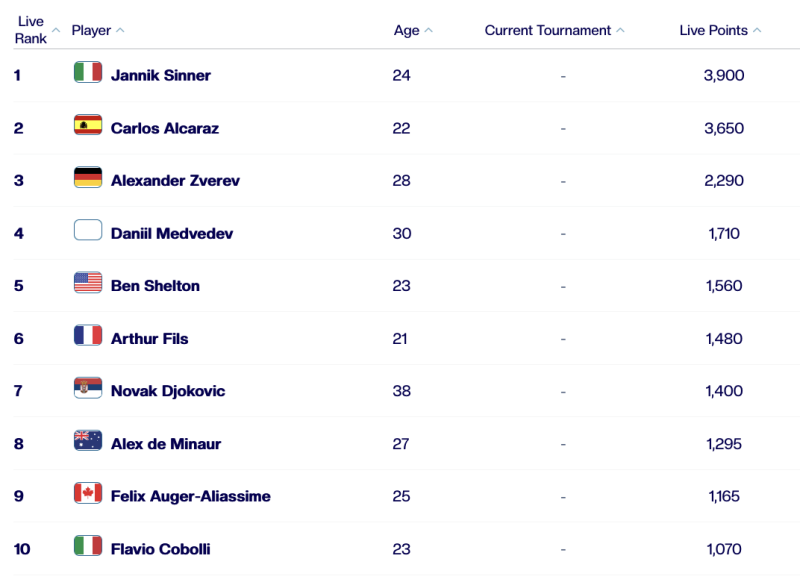The height and width of the screenshot is (588, 800).
Task: Click the Italian flag next to Flavio Cobolli
Action: click(x=88, y=547)
